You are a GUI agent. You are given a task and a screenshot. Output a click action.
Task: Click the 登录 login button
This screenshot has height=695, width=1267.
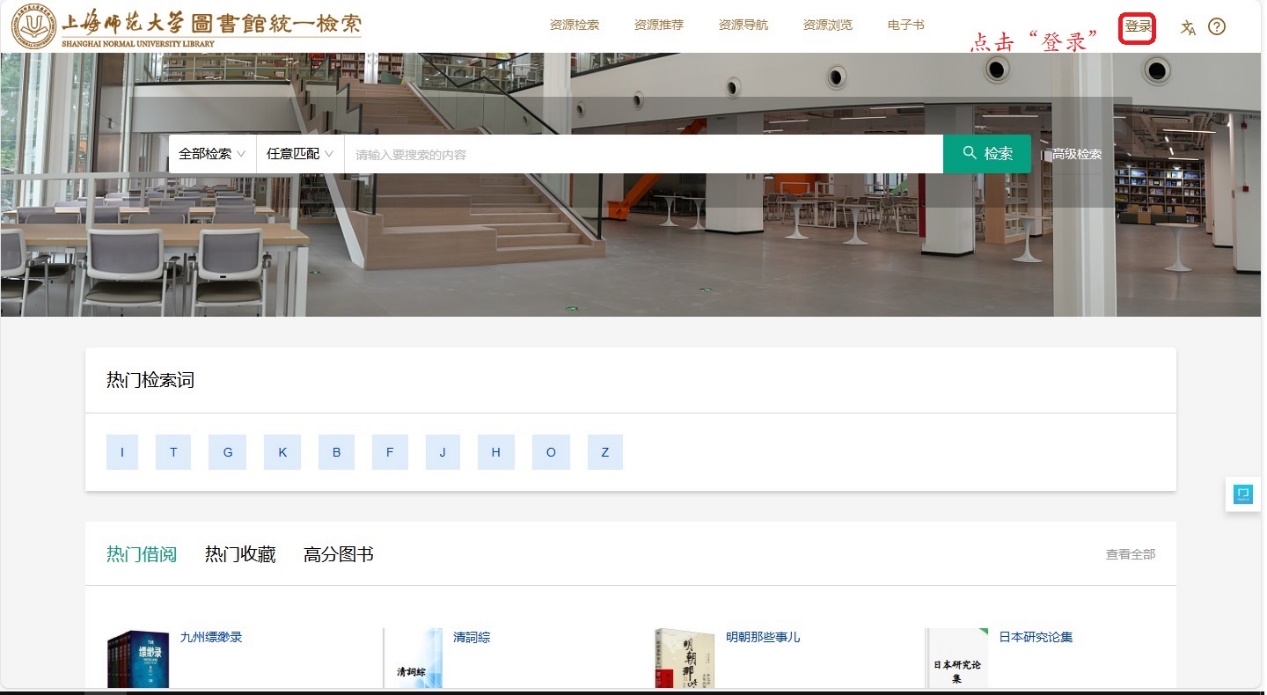pyautogui.click(x=1137, y=27)
